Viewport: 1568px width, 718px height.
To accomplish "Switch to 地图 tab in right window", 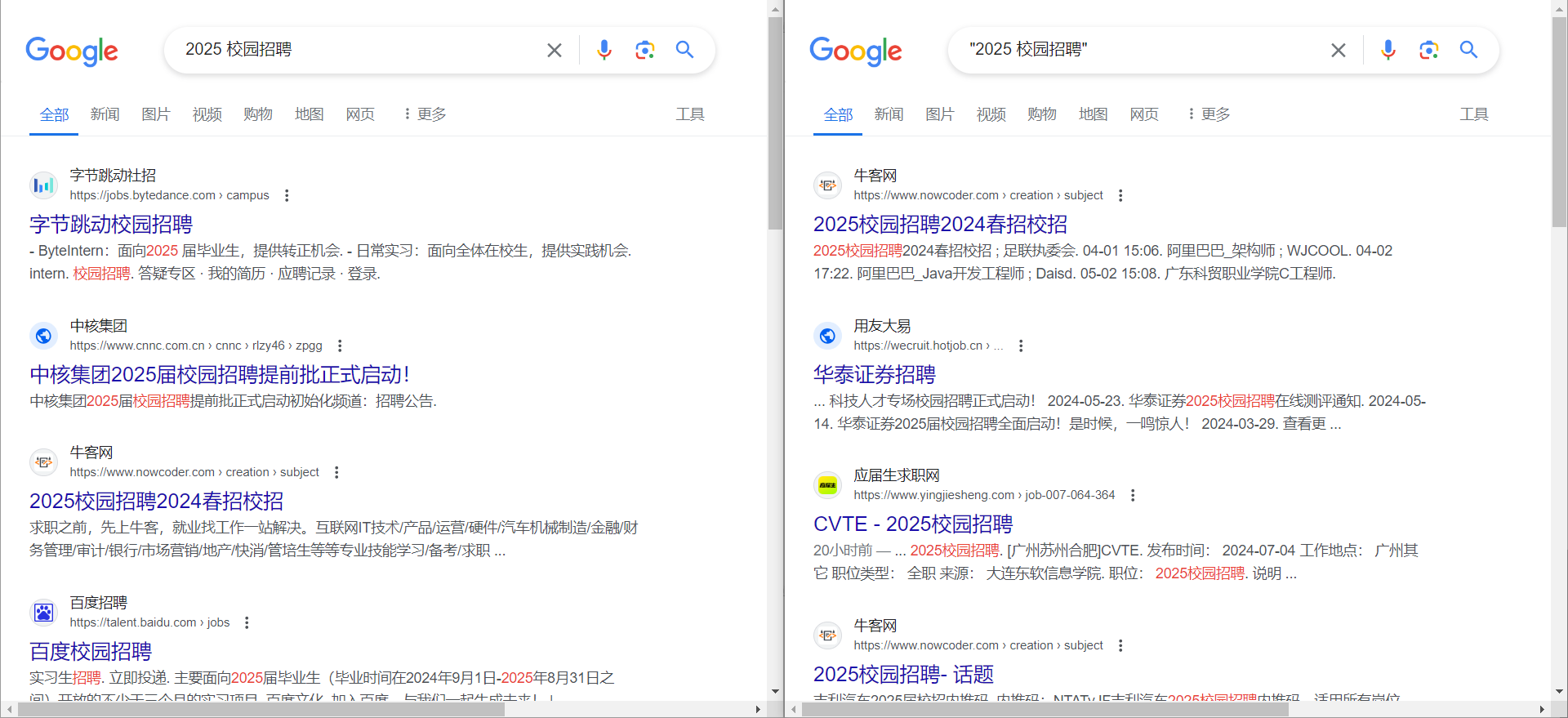I will (1093, 114).
